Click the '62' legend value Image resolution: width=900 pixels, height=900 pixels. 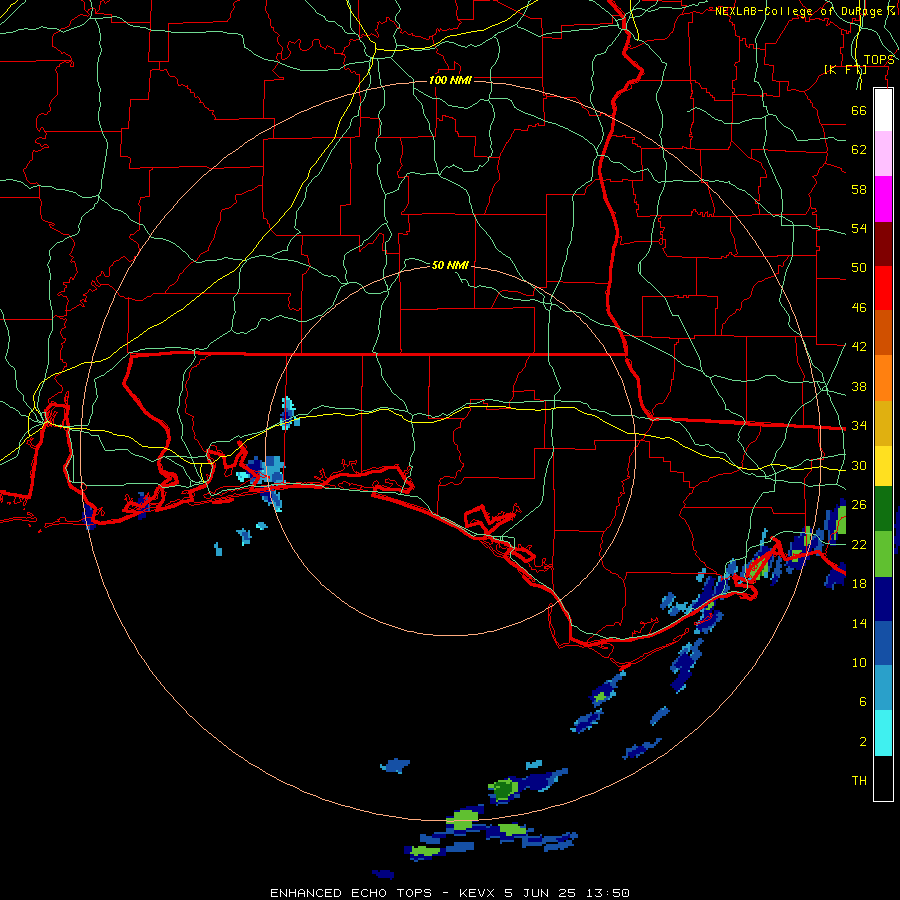pos(859,150)
